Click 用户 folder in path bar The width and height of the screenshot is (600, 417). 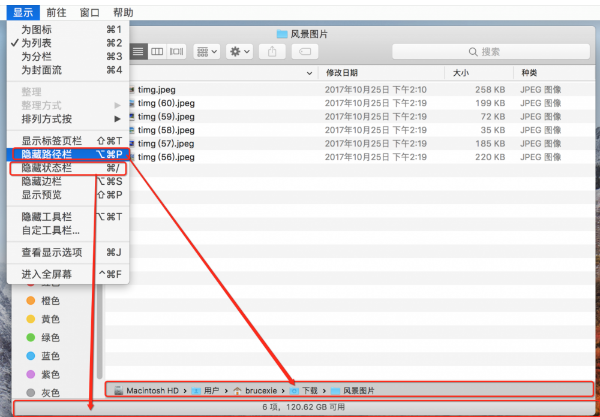(x=206, y=391)
